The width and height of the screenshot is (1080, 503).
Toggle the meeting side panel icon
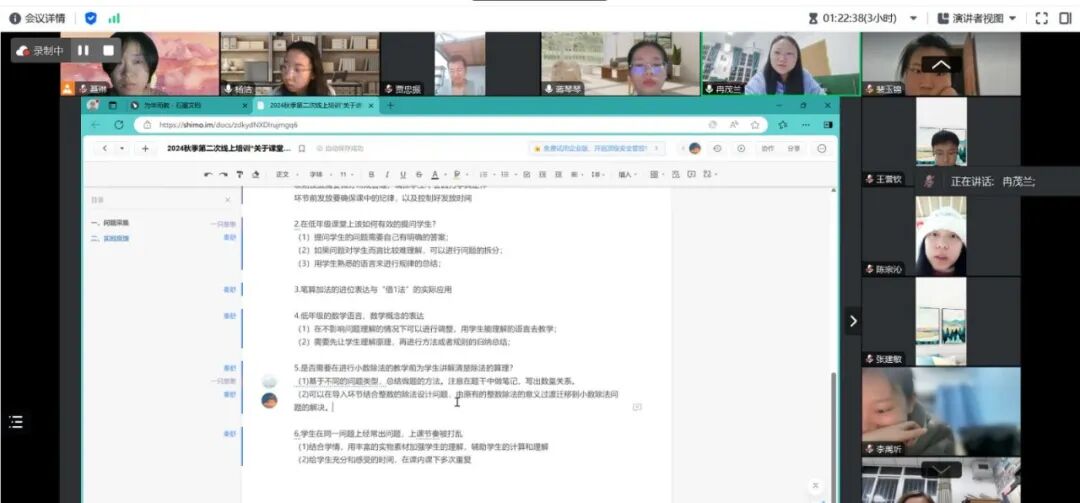[x=1065, y=19]
